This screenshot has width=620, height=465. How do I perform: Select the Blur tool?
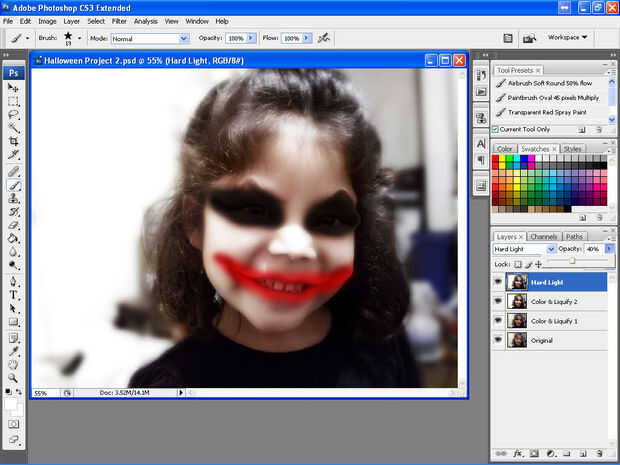[x=13, y=251]
